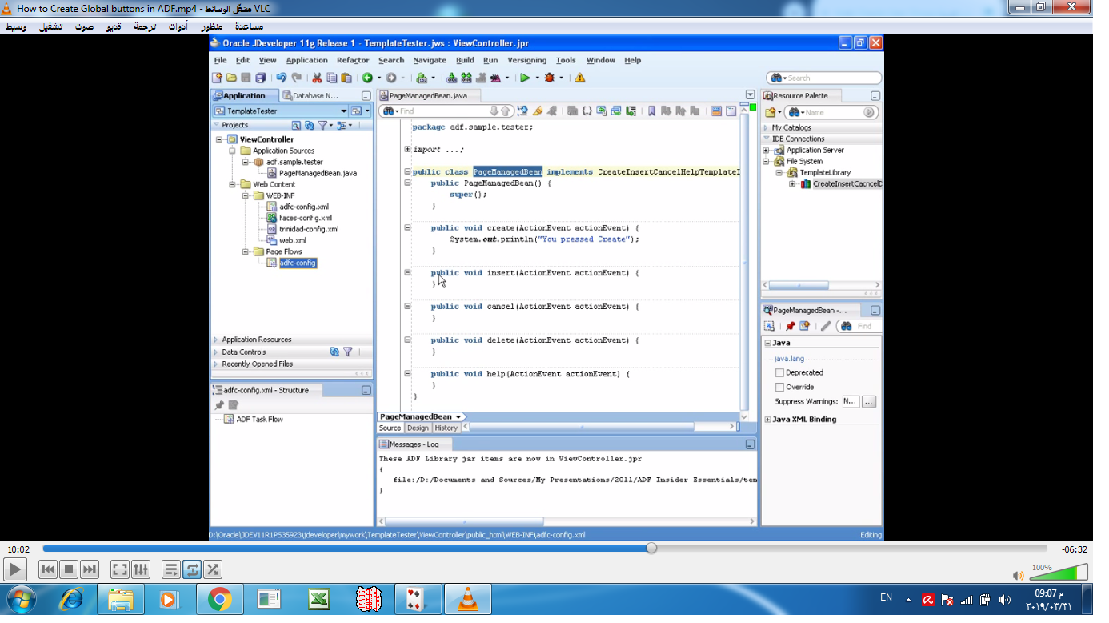Open the TemplateTester application dropdown

[x=344, y=111]
